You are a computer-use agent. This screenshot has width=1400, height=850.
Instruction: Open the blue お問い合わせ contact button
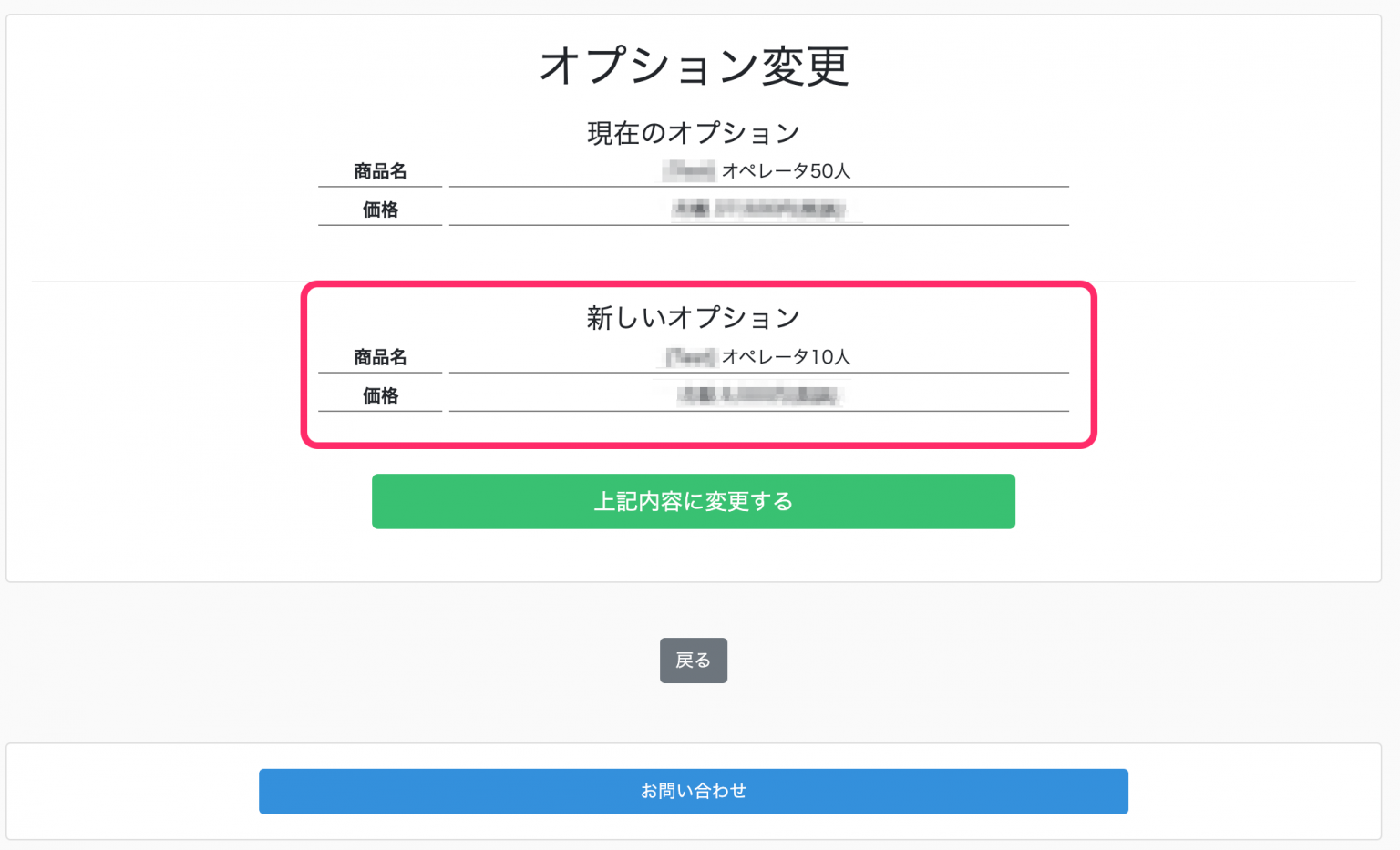pyautogui.click(x=693, y=791)
